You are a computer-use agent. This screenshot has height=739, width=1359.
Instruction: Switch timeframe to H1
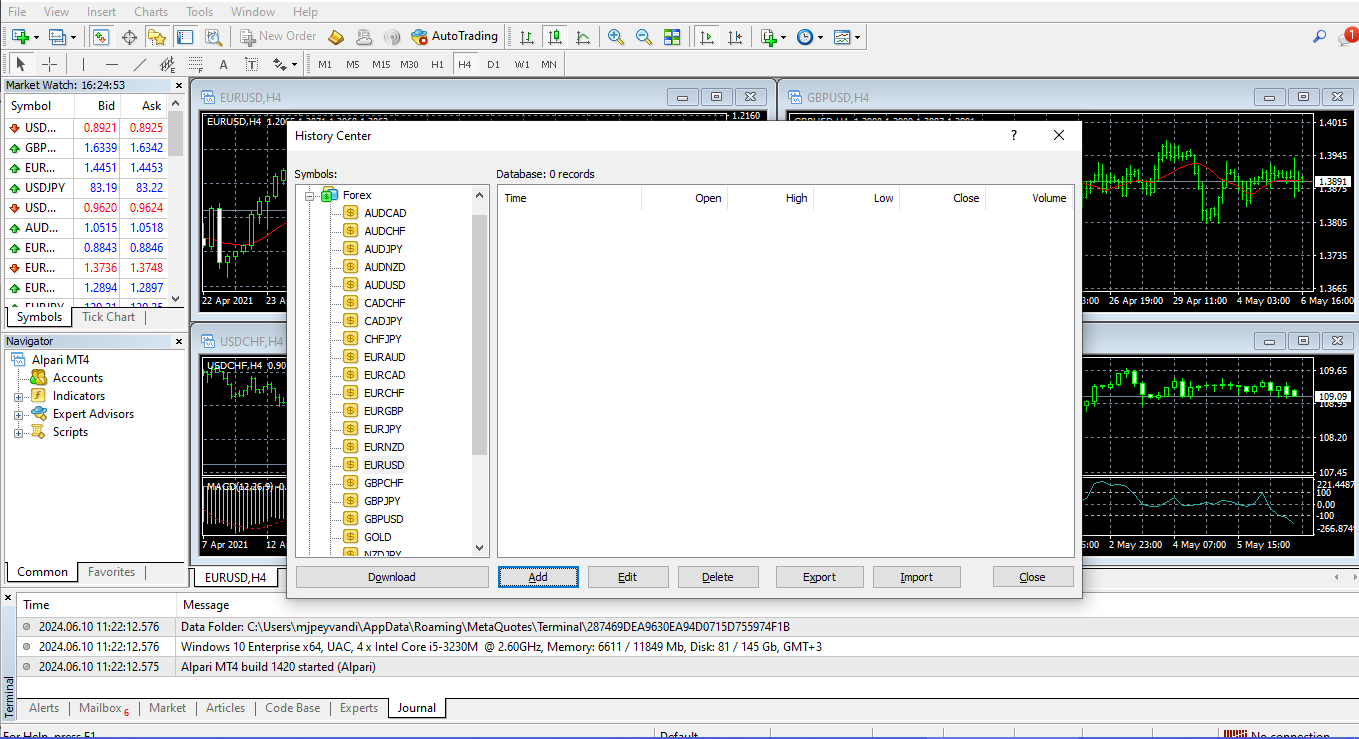click(437, 64)
